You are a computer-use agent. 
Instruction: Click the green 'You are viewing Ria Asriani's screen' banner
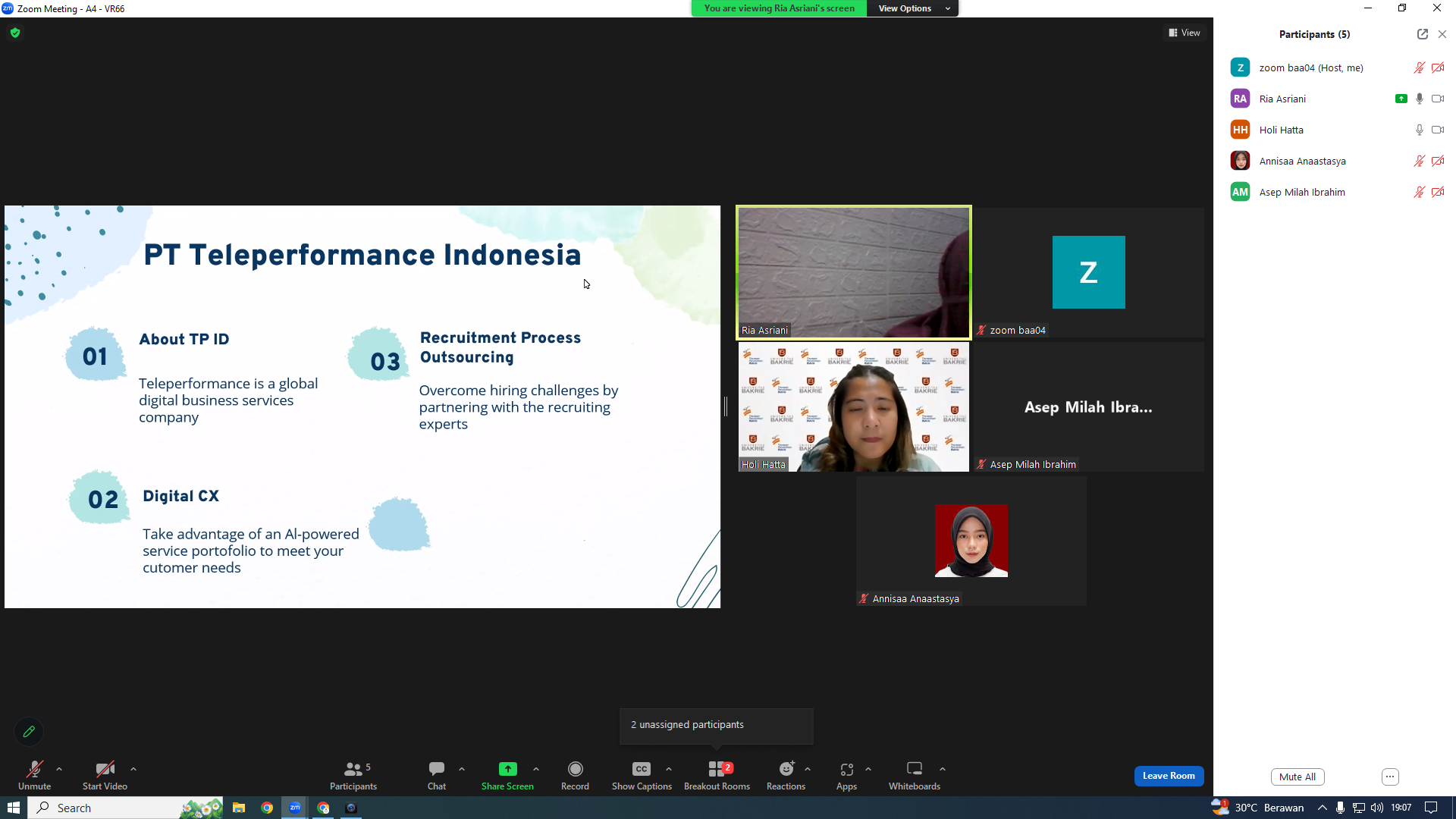pyautogui.click(x=779, y=8)
